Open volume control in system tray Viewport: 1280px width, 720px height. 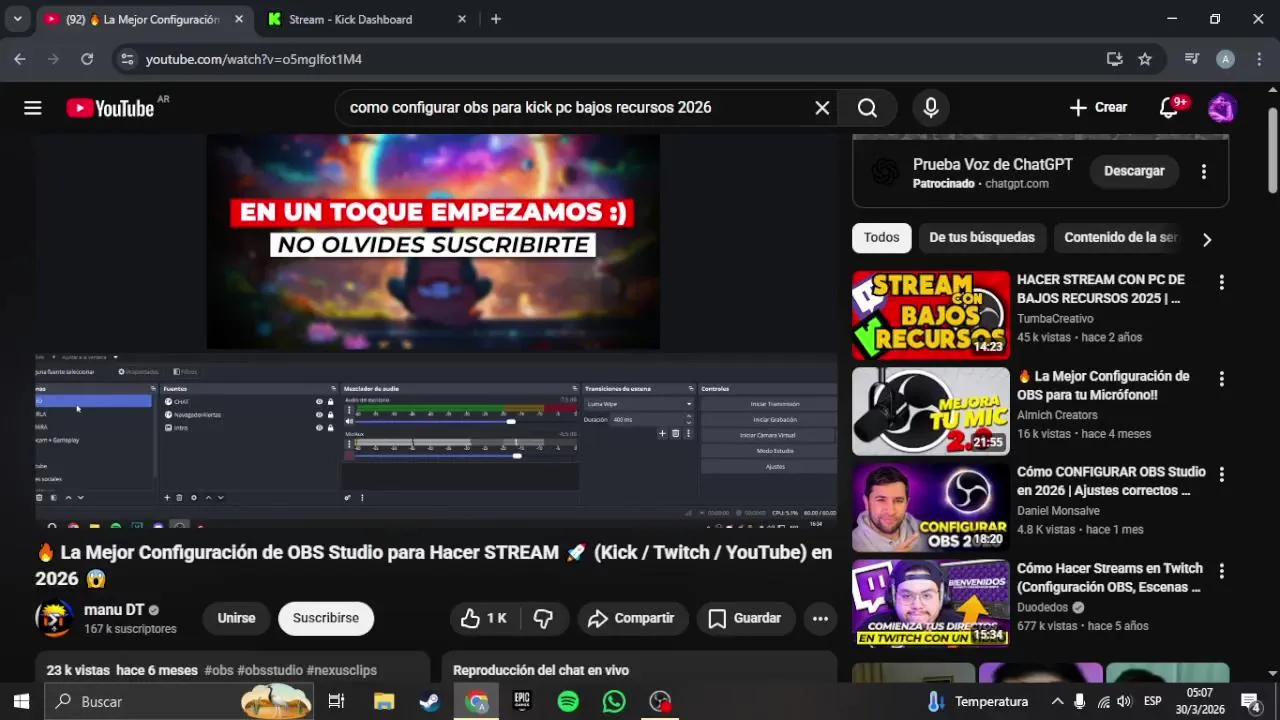tap(1124, 702)
